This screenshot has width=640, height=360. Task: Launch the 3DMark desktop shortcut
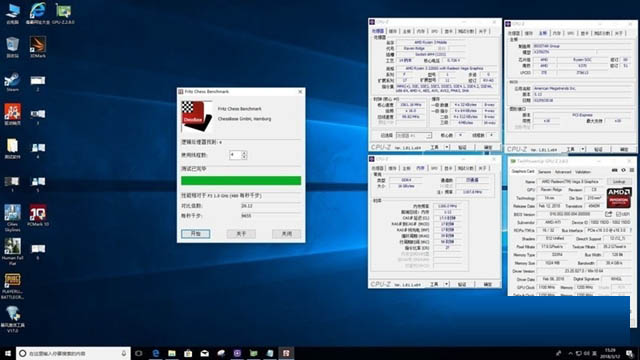[x=38, y=47]
